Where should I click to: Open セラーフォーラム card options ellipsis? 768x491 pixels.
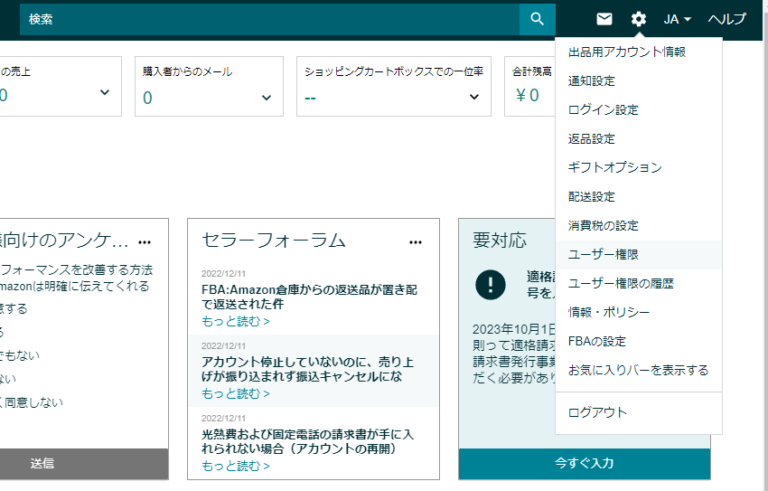tap(415, 242)
